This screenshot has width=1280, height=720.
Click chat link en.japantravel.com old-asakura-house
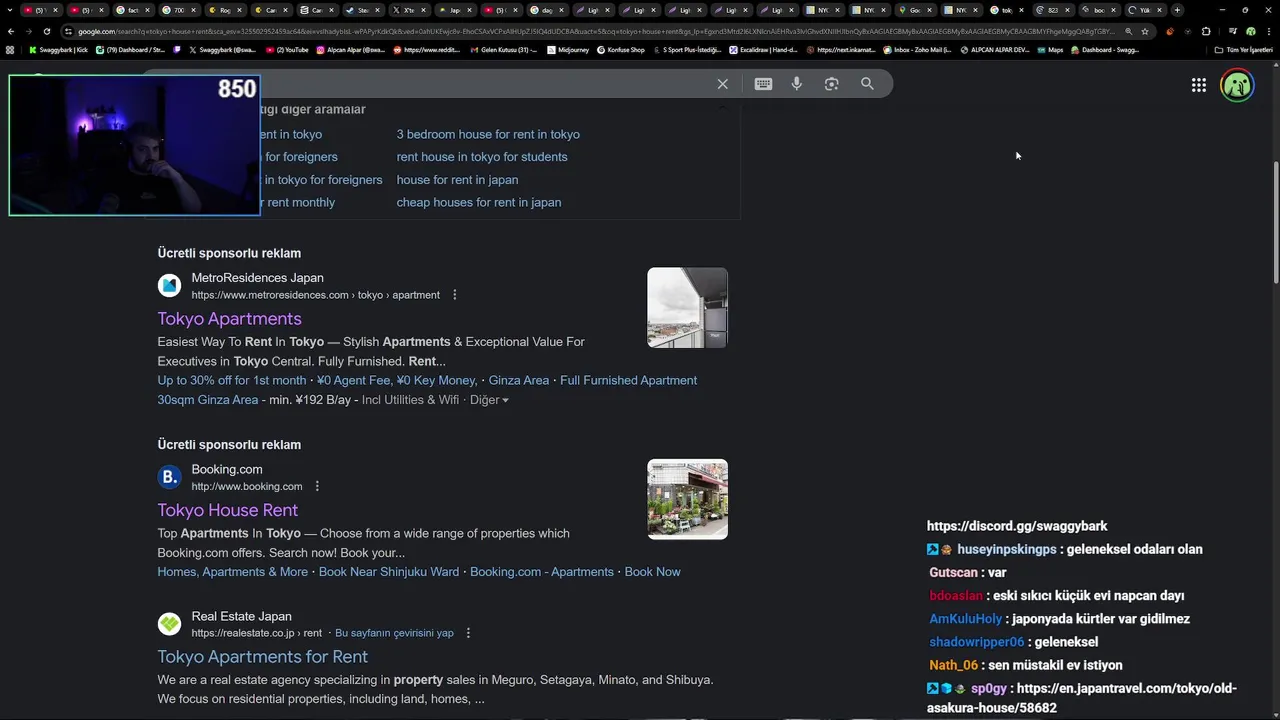(1082, 698)
